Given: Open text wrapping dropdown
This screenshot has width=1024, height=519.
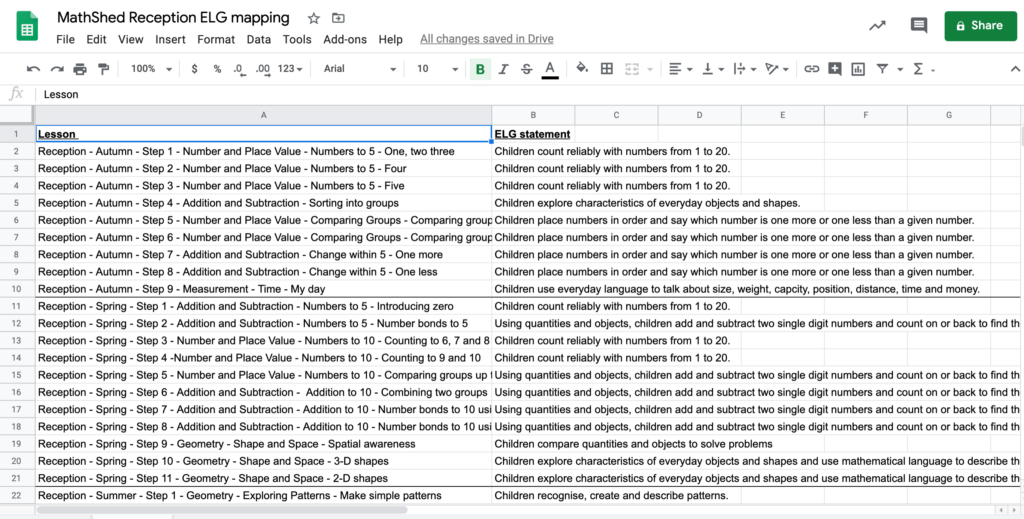Looking at the screenshot, I should pyautogui.click(x=744, y=69).
